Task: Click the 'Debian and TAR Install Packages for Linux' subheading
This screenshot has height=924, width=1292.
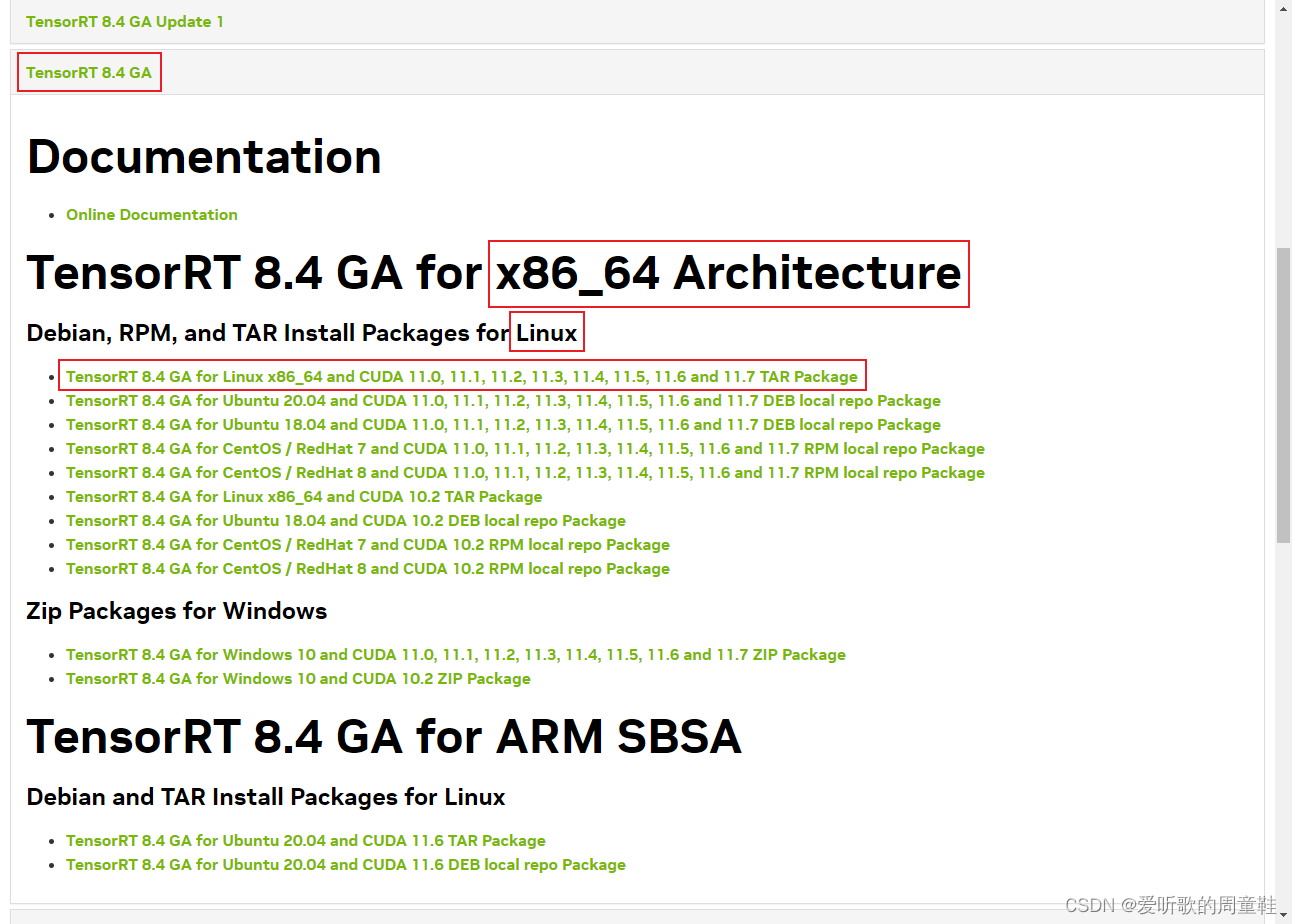Action: 266,797
